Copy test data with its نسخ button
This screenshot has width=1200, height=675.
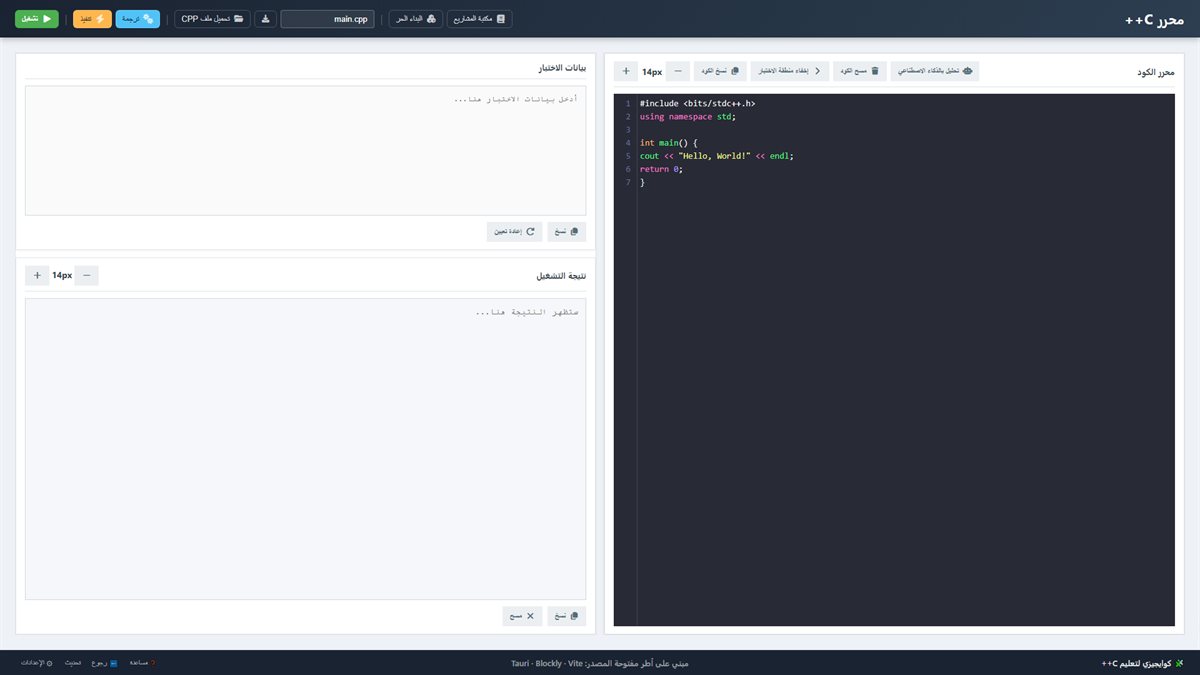click(567, 231)
